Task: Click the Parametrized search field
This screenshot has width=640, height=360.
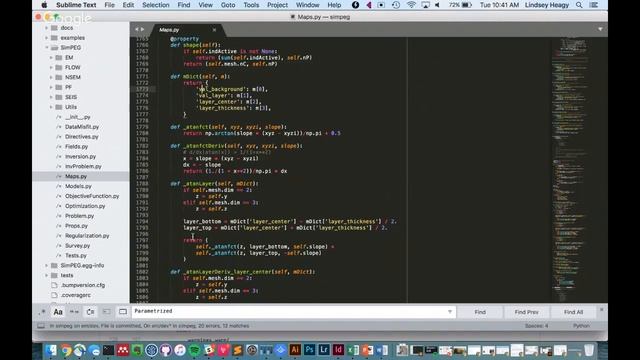Action: pyautogui.click(x=293, y=312)
